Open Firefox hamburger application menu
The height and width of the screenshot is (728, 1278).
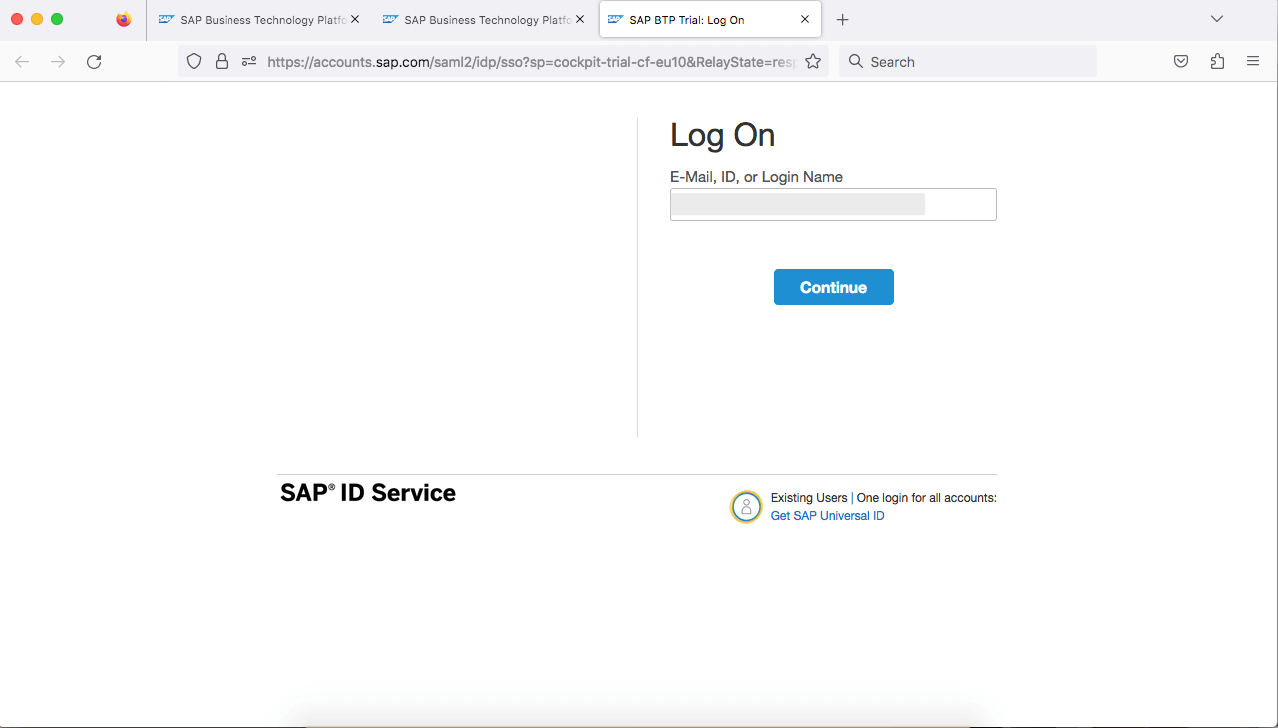click(x=1253, y=62)
